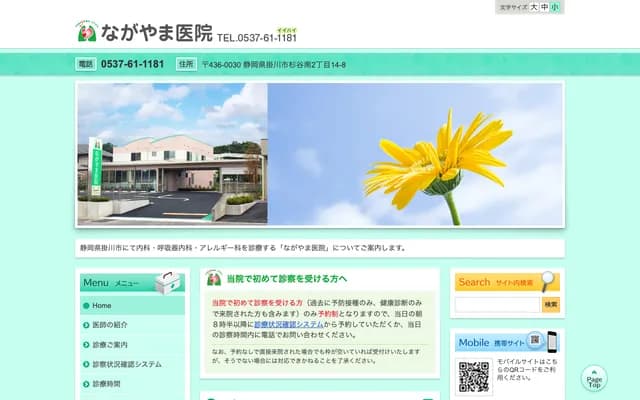This screenshot has height=400, width=640.
Task: Click the logo icon beside 当院で初めて診察を受ける方へ
Action: [x=214, y=278]
